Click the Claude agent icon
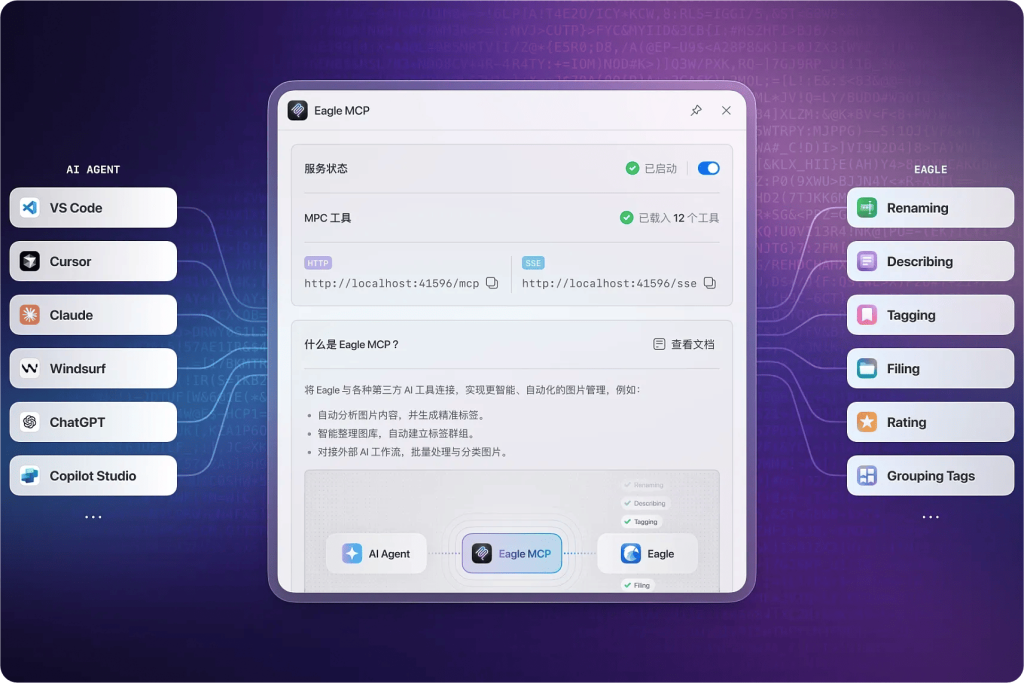Screen dimensions: 1024x683 [30, 315]
